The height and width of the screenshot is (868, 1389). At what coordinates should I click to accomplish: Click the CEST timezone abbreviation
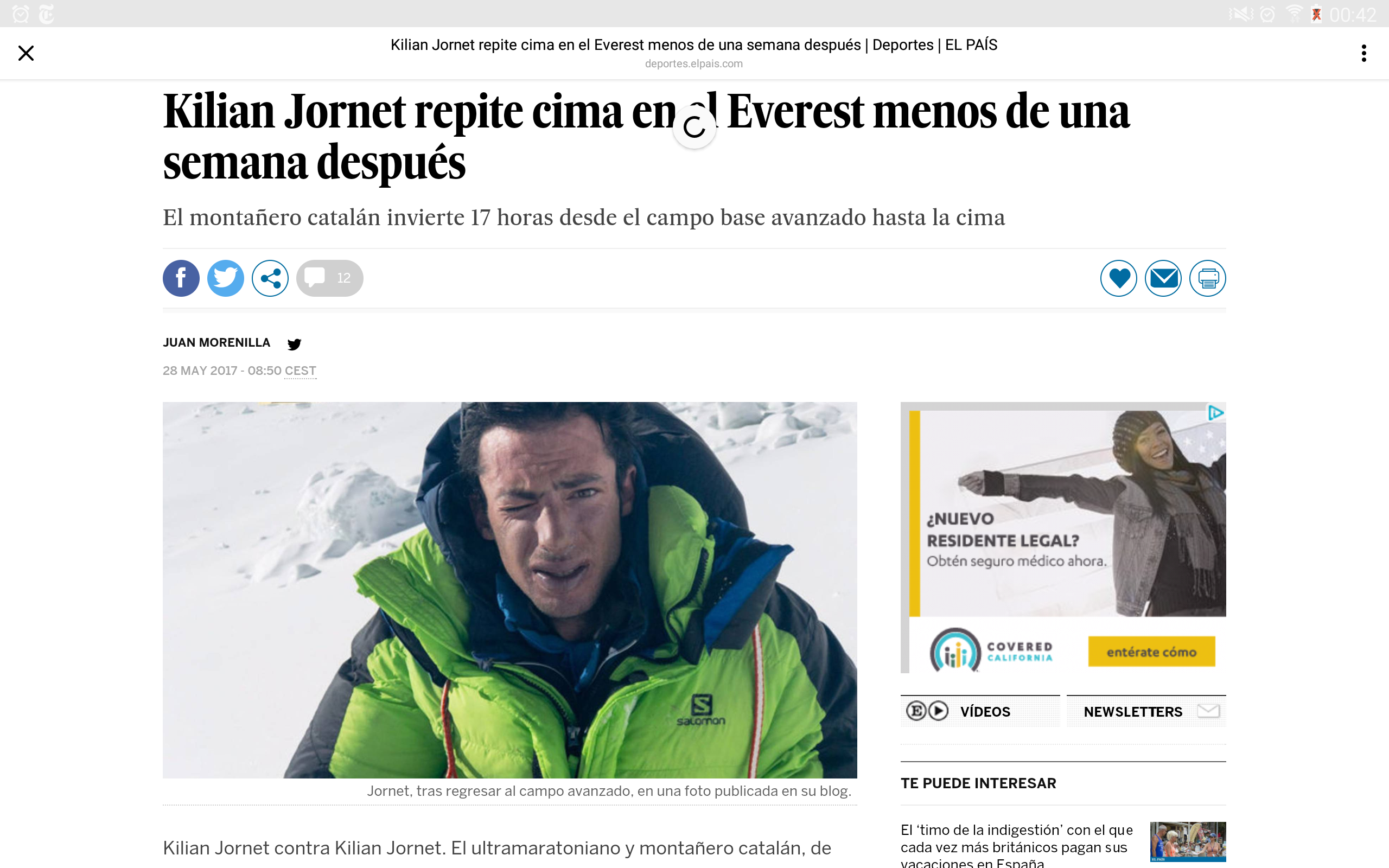pyautogui.click(x=300, y=371)
